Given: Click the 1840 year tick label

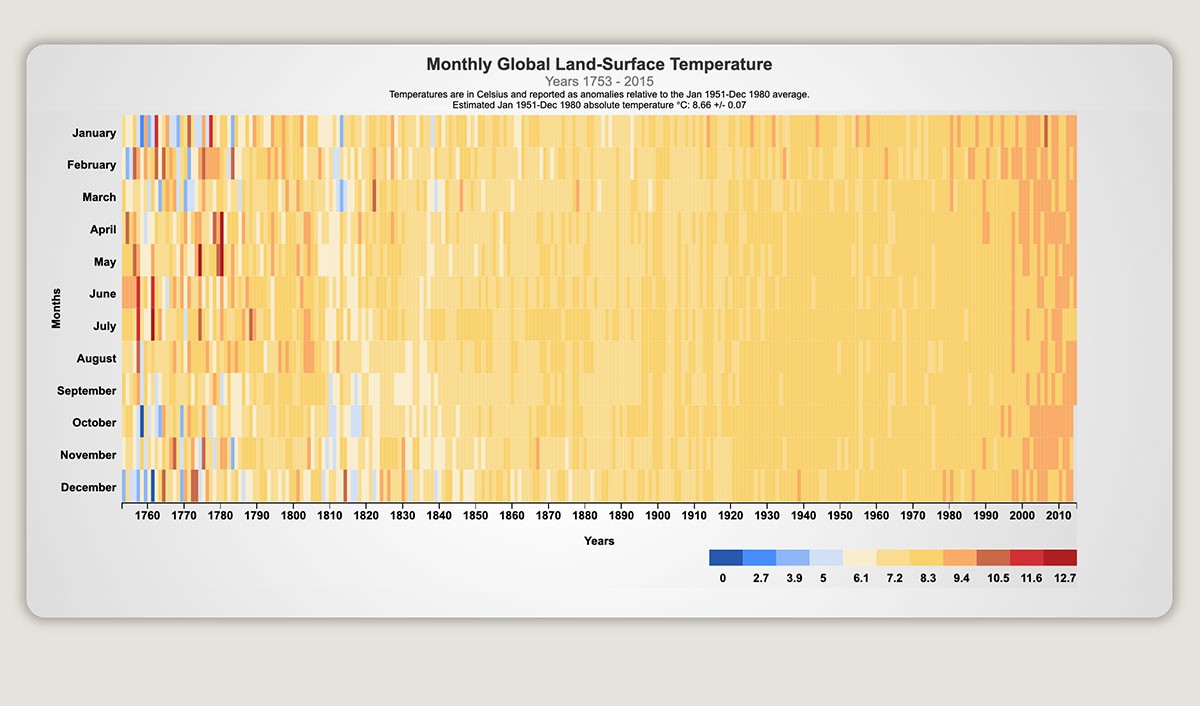Looking at the screenshot, I should coord(439,516).
